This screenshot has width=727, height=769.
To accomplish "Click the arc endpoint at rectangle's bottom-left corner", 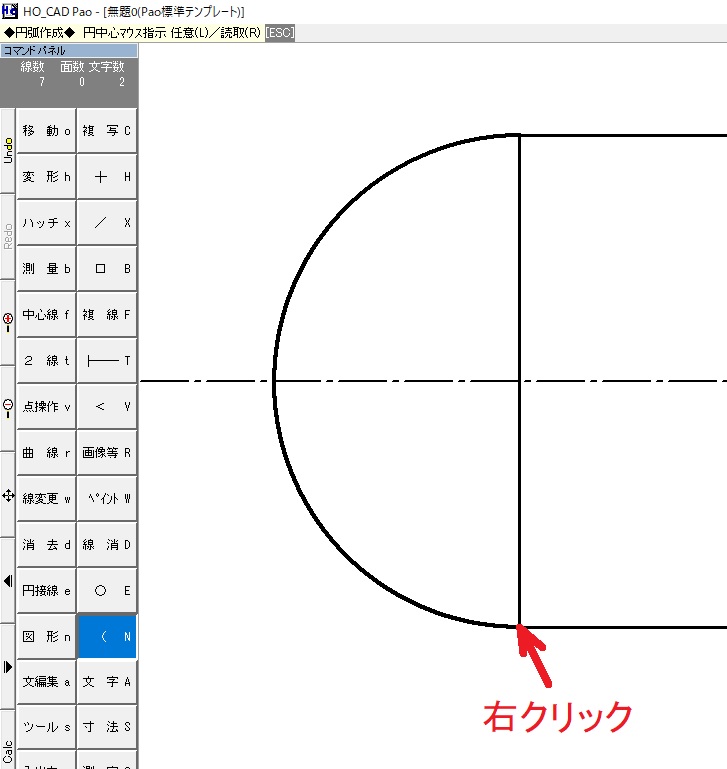I will click(x=519, y=626).
